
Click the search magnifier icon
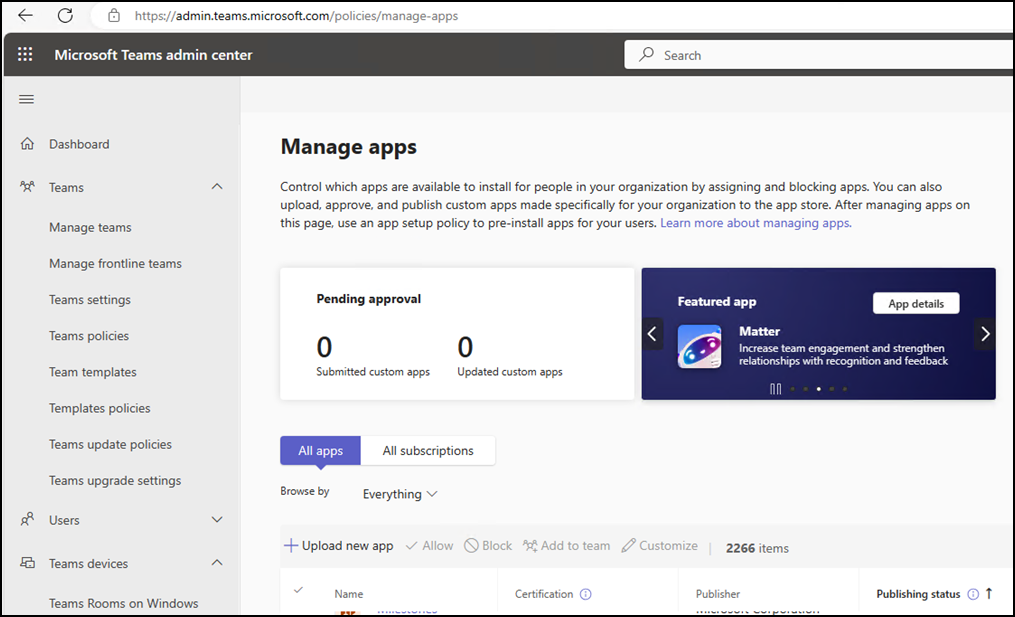(x=646, y=55)
